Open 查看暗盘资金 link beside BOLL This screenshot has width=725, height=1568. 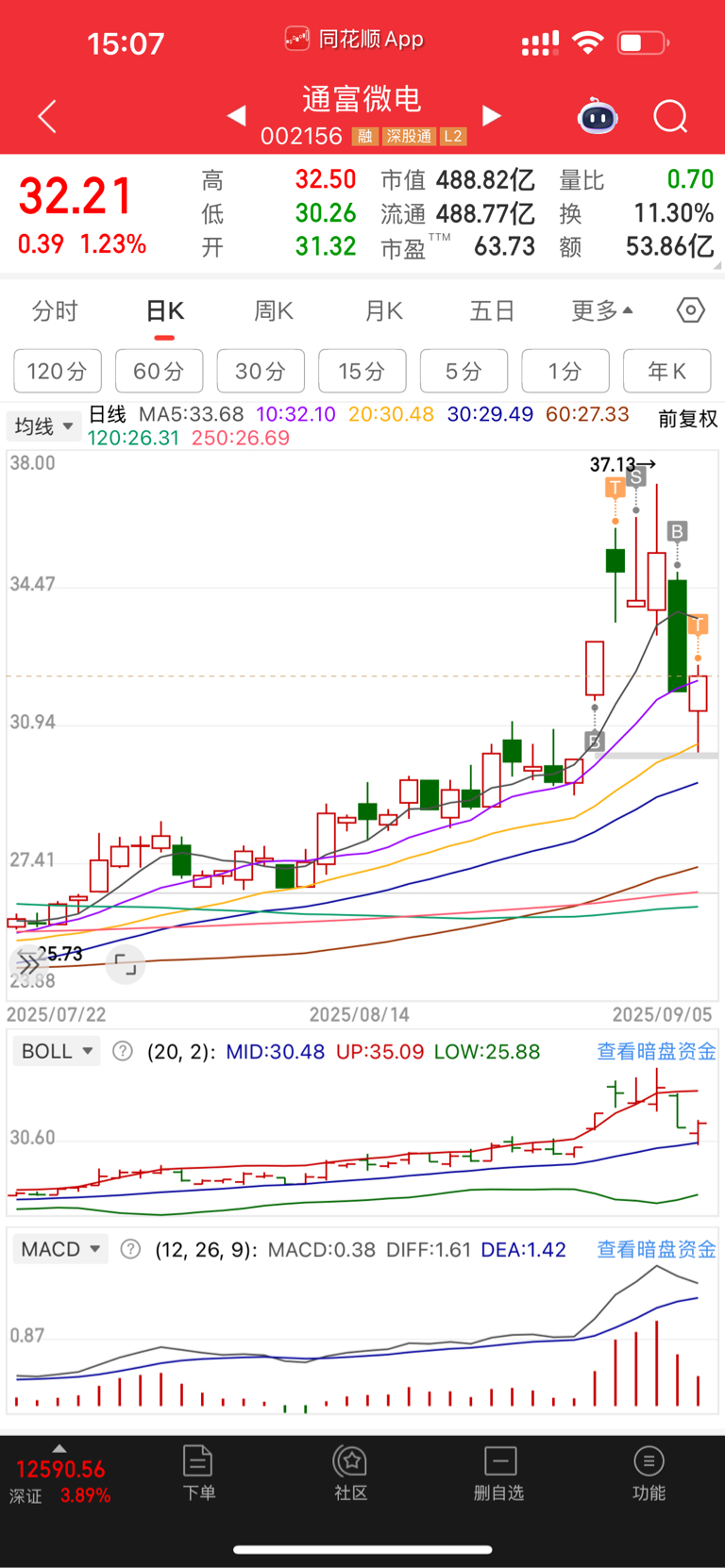pyautogui.click(x=656, y=1051)
